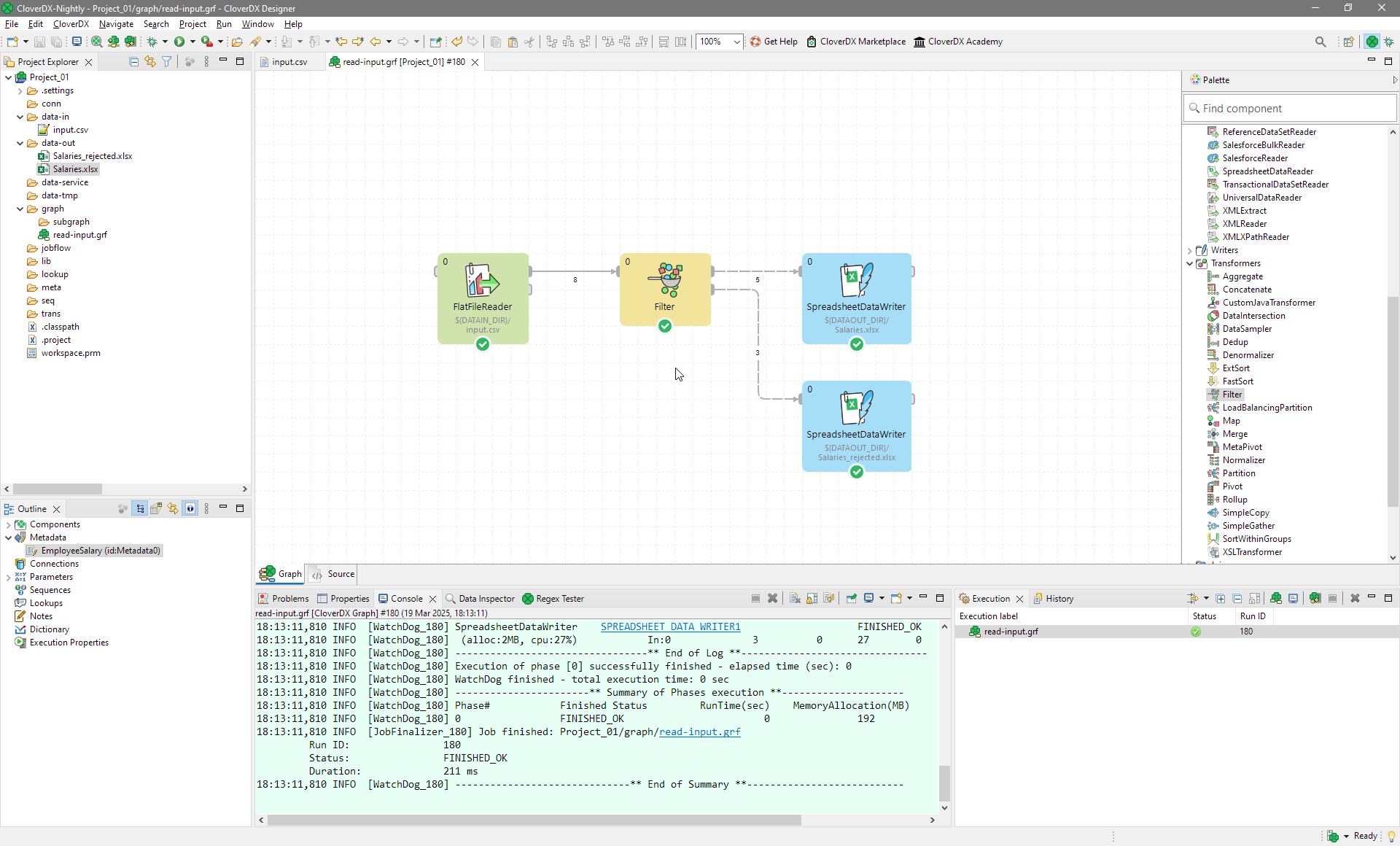
Task: Open the Navigate menu
Action: [x=116, y=24]
